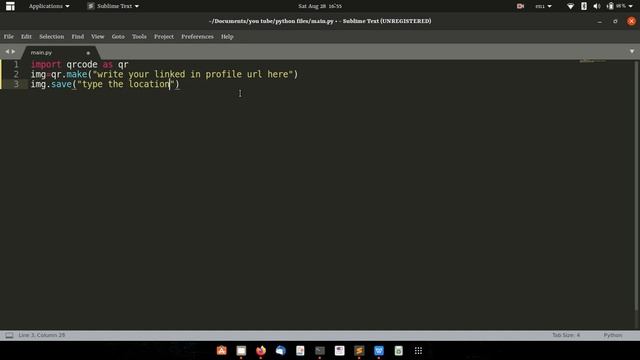Click line number 2 in gutter

pos(16,74)
